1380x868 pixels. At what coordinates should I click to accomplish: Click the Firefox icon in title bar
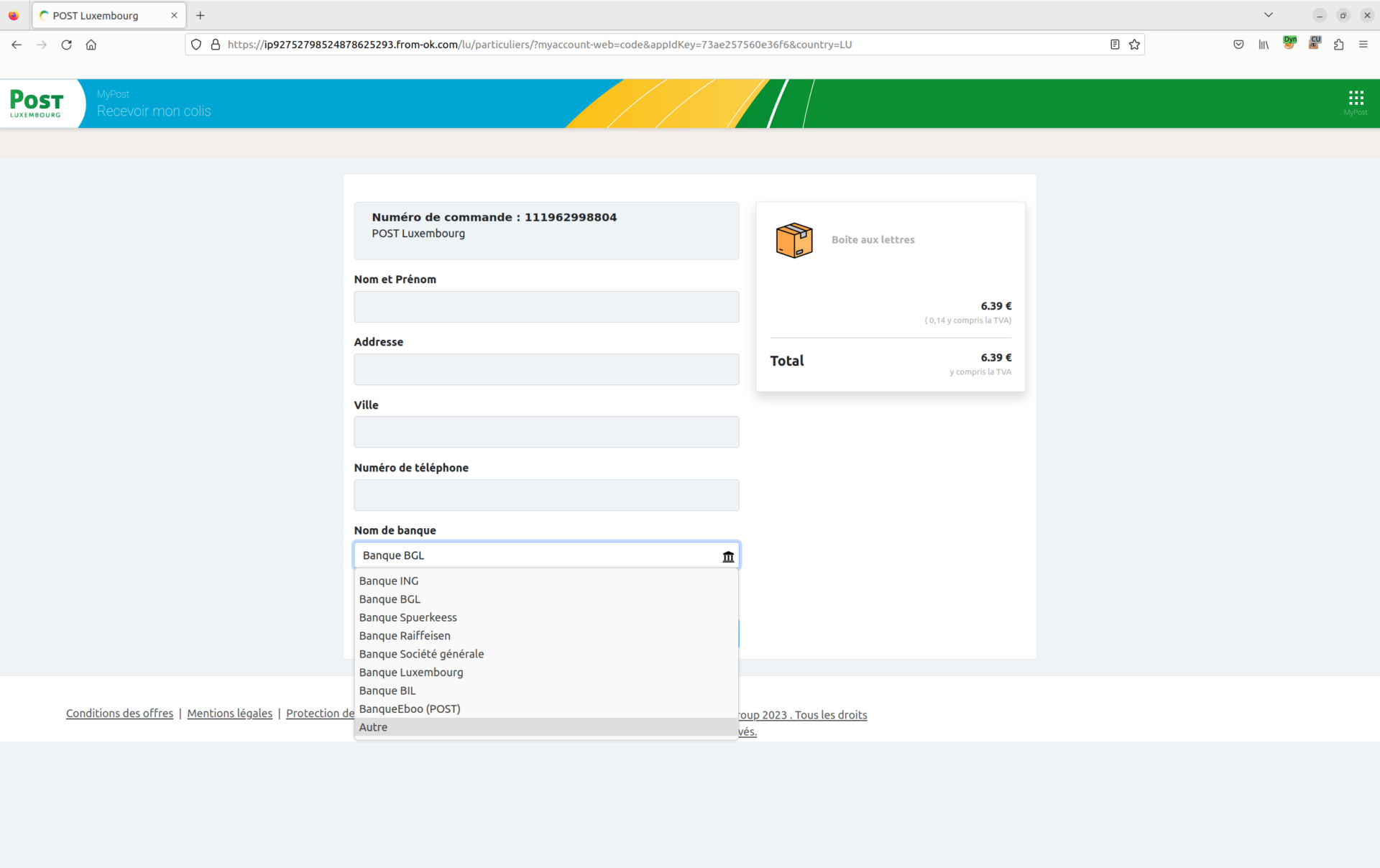coord(14,15)
